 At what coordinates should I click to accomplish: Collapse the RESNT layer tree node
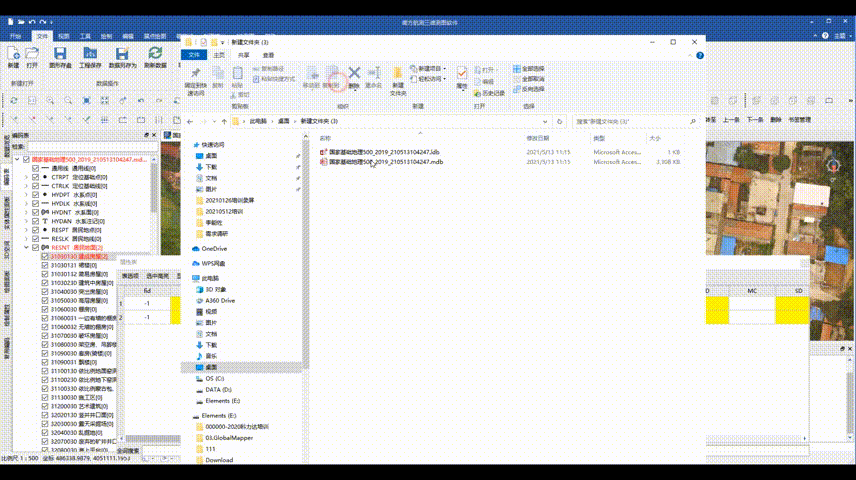(x=26, y=247)
